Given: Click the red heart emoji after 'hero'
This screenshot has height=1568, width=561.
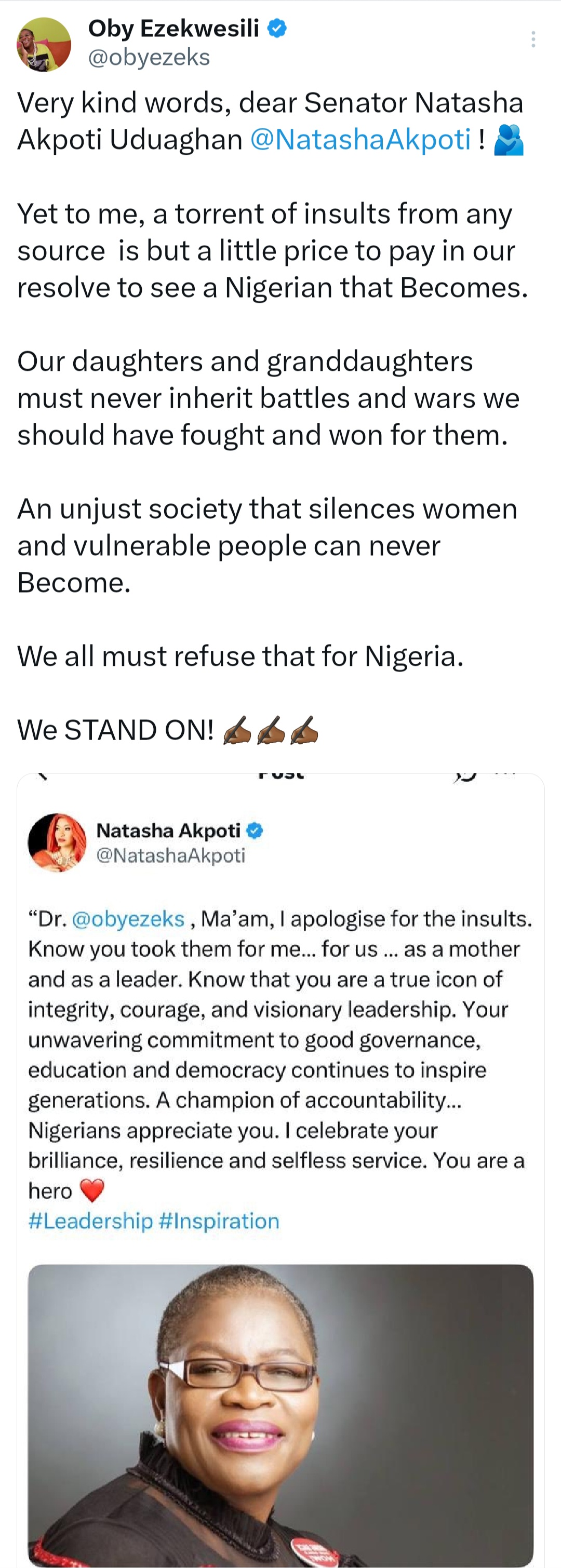Looking at the screenshot, I should click(x=92, y=1190).
